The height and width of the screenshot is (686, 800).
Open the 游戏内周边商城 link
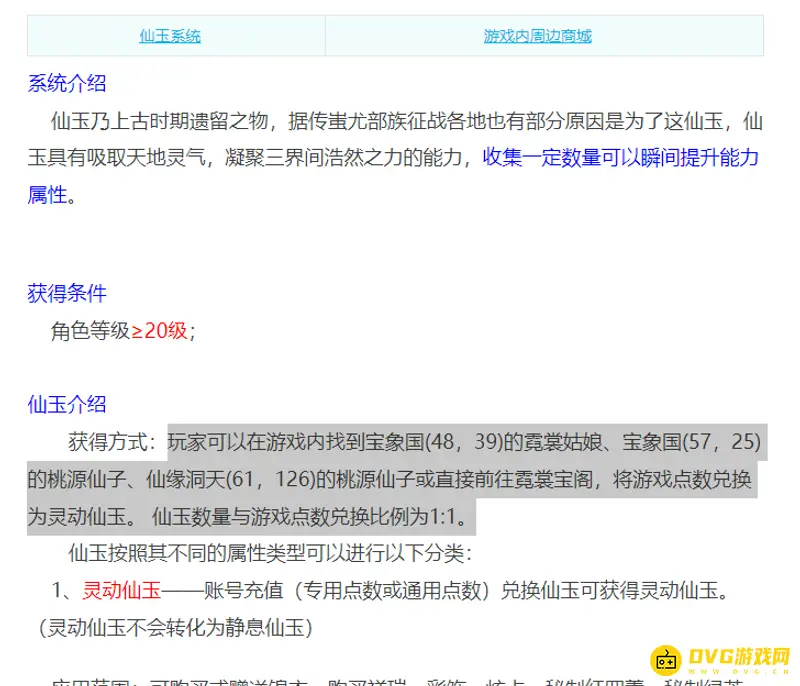[x=538, y=36]
